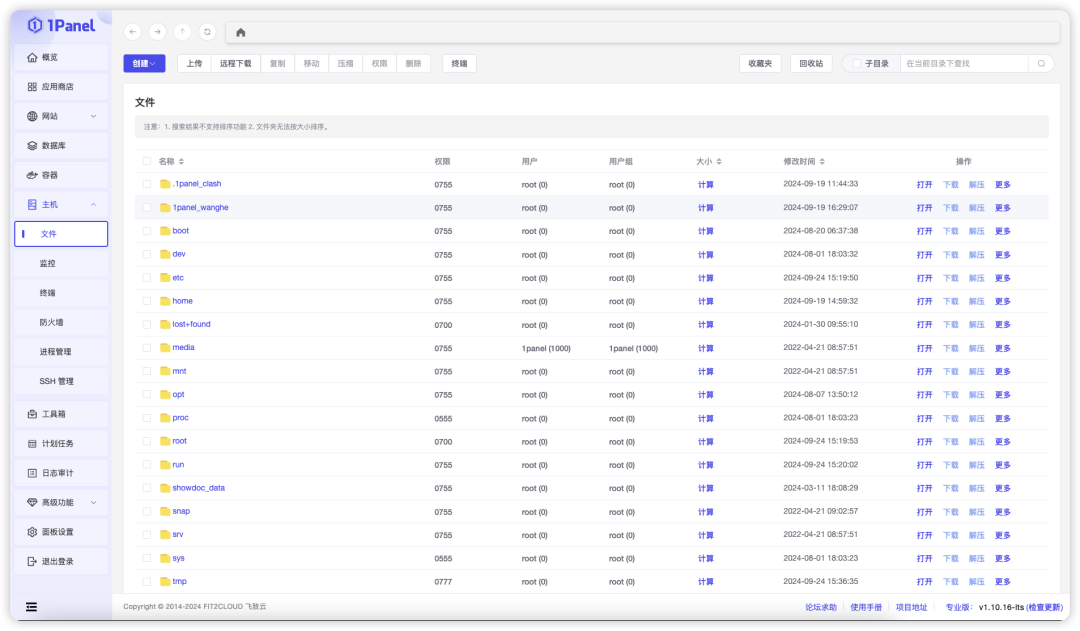Select SSH 管理 in sidebar

(61, 381)
